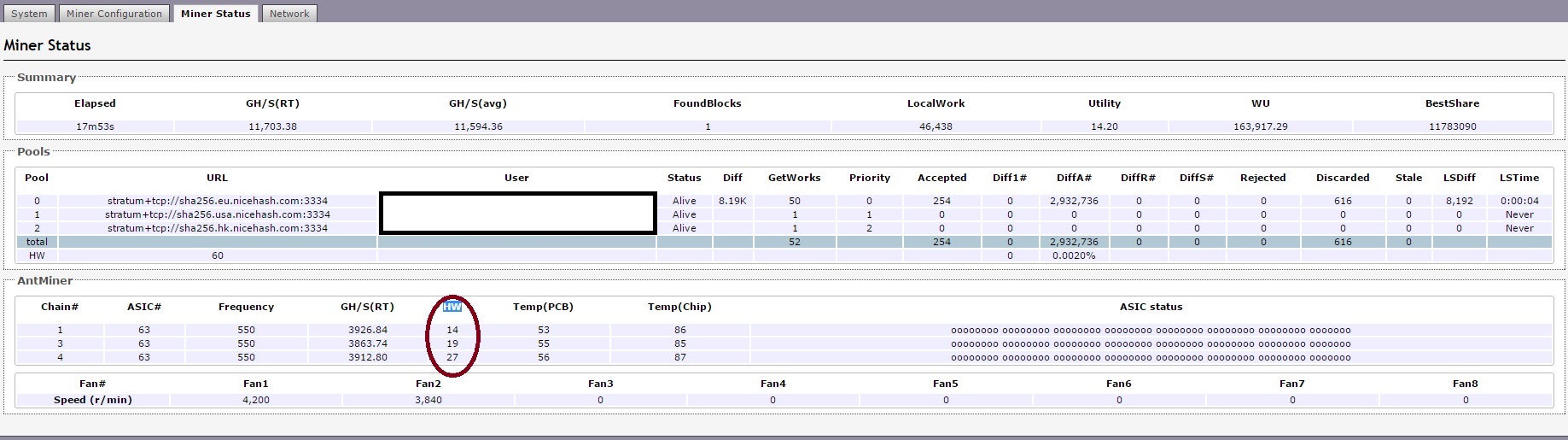Click the Temp(Chip) value 87
Image resolution: width=1568 pixels, height=440 pixels.
point(679,357)
